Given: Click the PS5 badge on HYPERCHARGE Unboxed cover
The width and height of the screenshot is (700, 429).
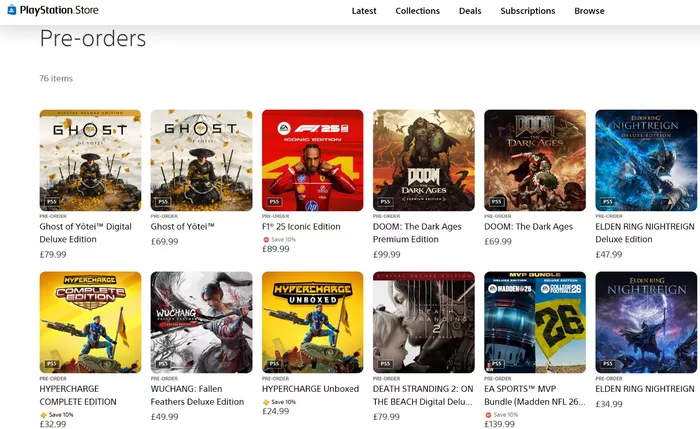Looking at the screenshot, I should pos(274,364).
